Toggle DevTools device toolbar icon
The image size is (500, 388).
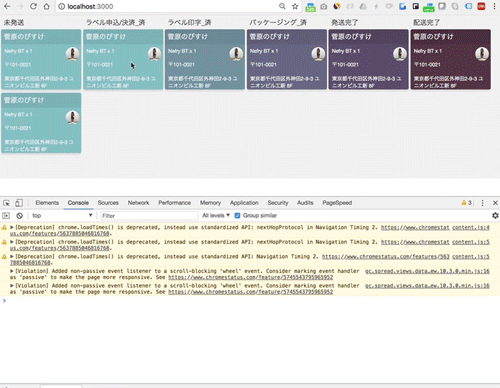(x=19, y=203)
